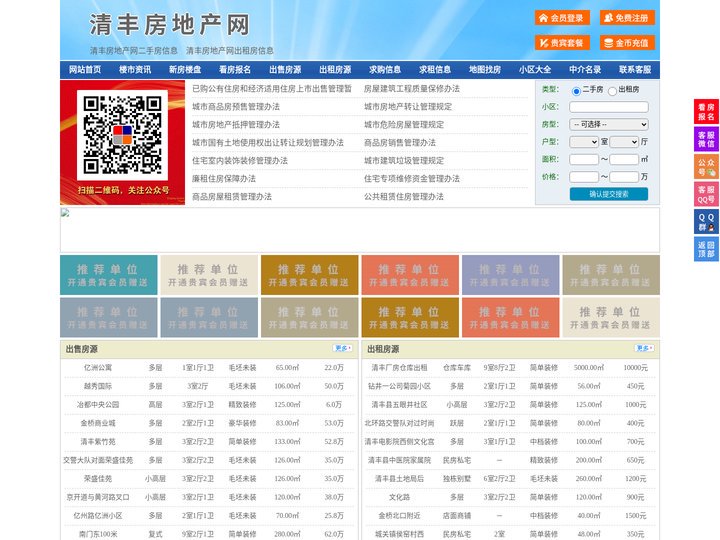Image resolution: width=720 pixels, height=540 pixels.
Task: Click the minimum 价格 input field
Action: pos(584,177)
